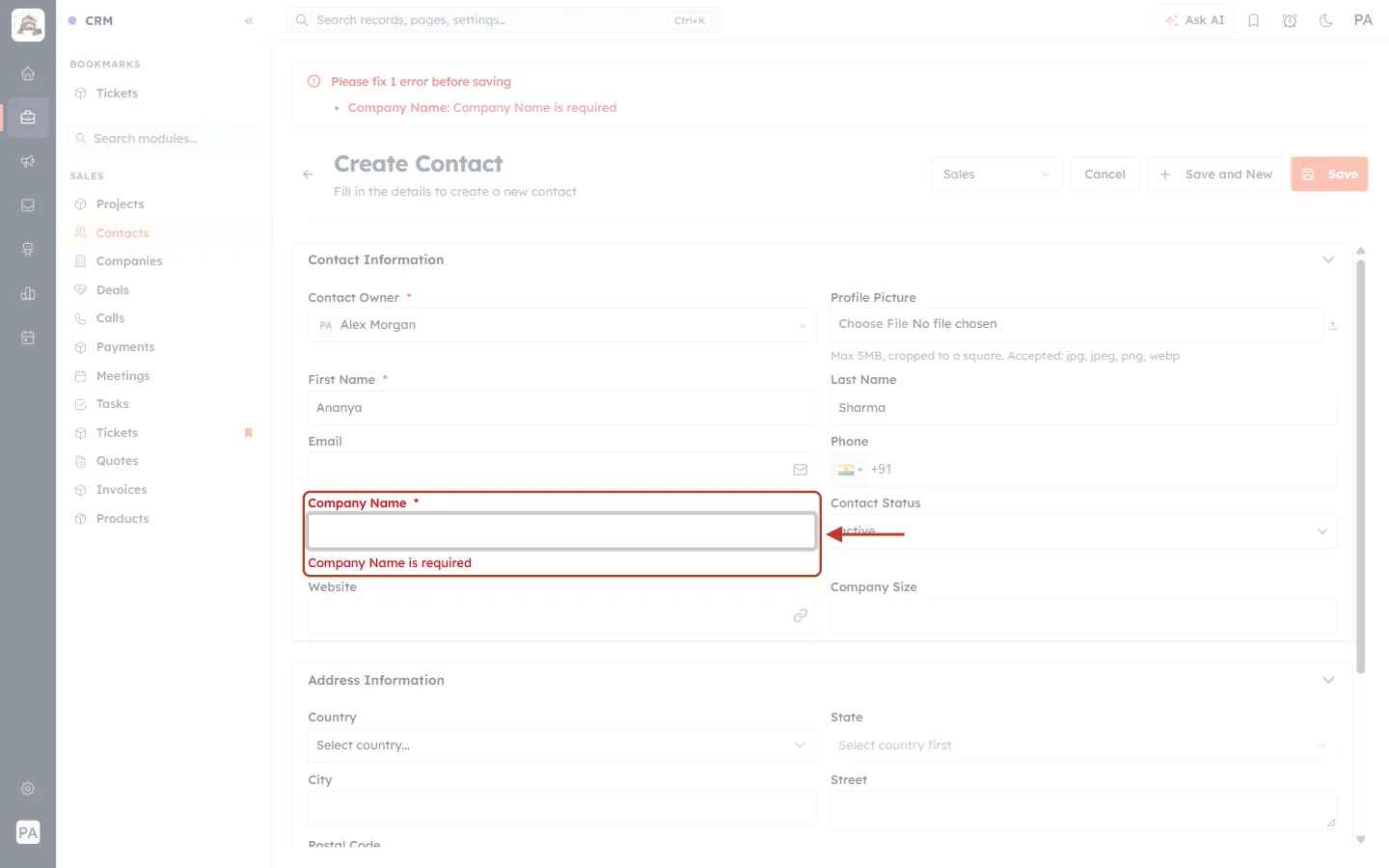1389x868 pixels.
Task: Collapse the CRM sidebar with double chevron
Action: (249, 20)
